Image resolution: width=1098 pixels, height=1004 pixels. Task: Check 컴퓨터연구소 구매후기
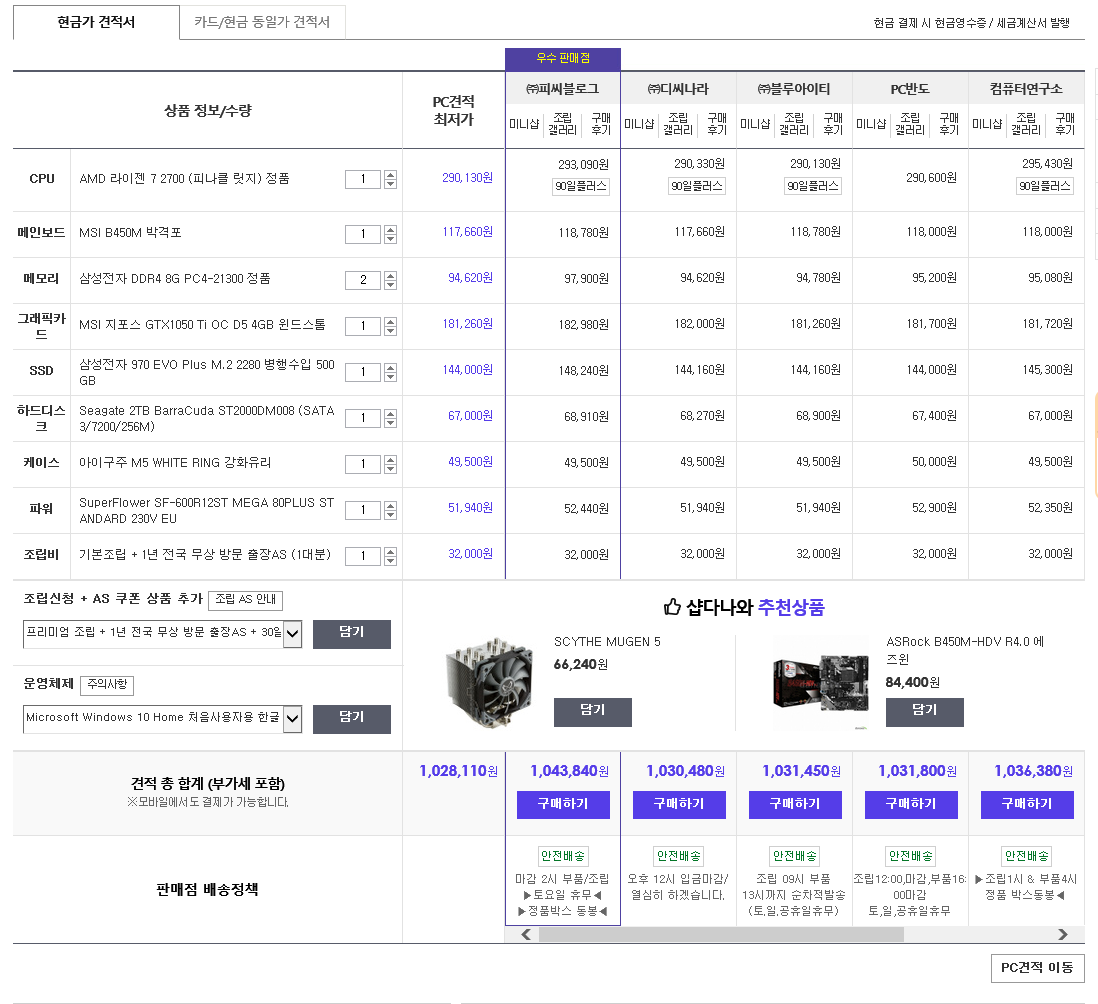click(1064, 124)
